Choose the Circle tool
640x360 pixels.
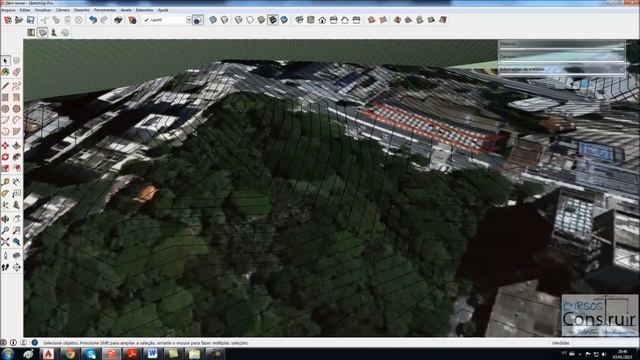click(5, 109)
